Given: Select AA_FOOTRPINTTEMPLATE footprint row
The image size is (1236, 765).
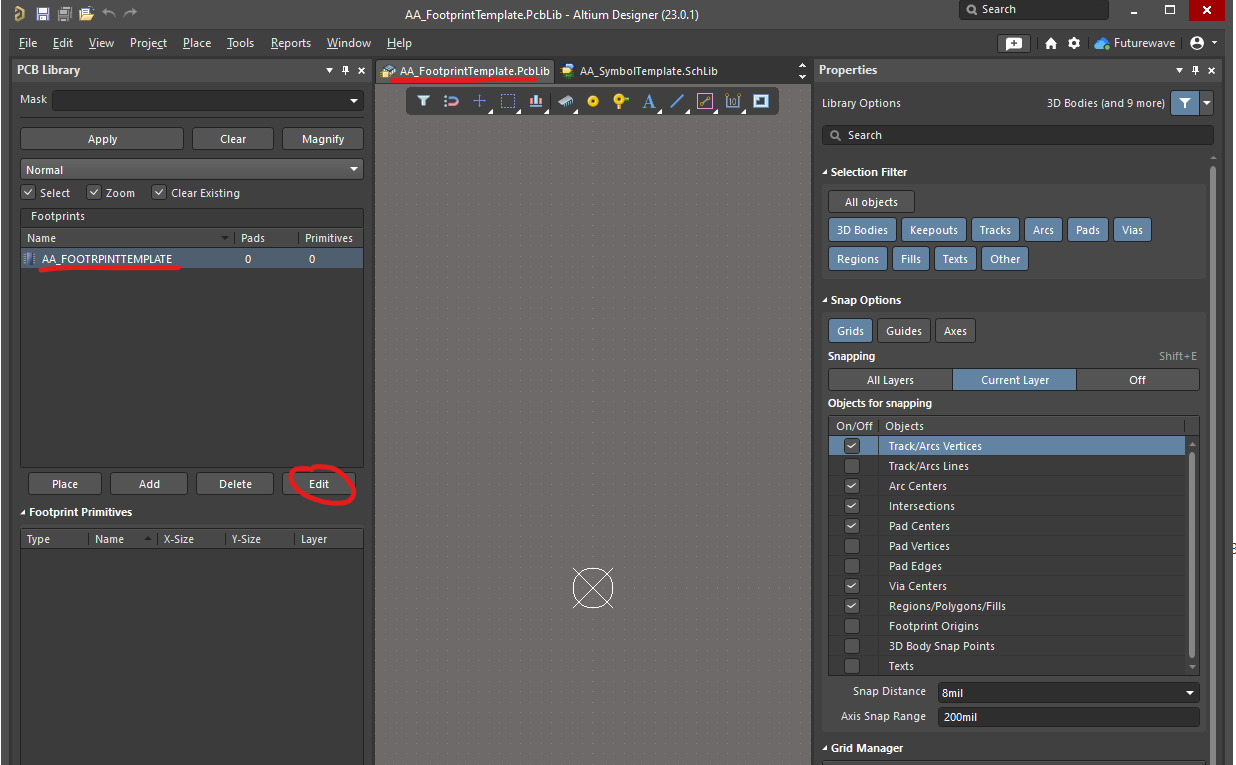Looking at the screenshot, I should (191, 259).
